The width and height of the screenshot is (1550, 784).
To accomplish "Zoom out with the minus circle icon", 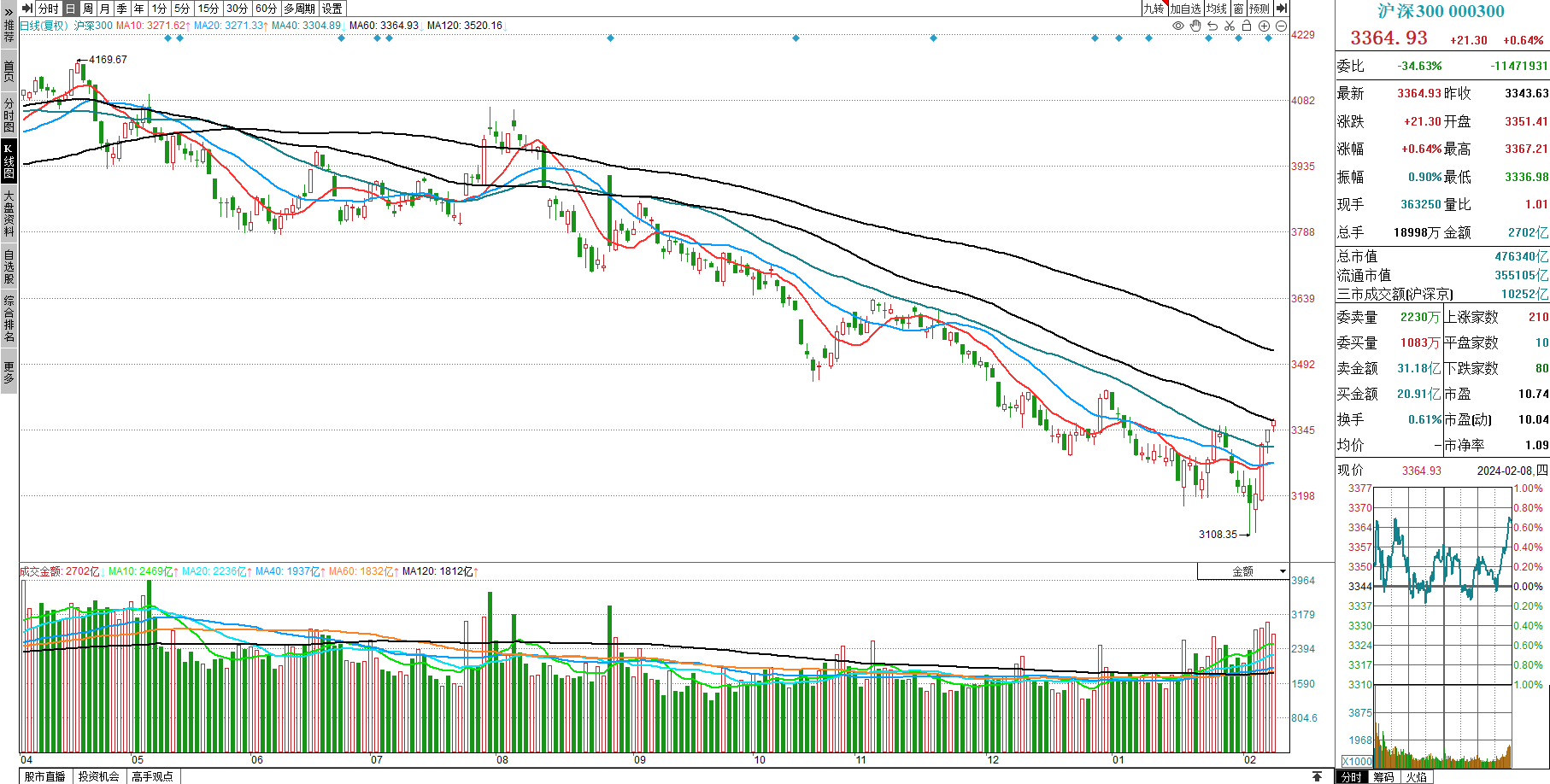I will coord(1281,26).
